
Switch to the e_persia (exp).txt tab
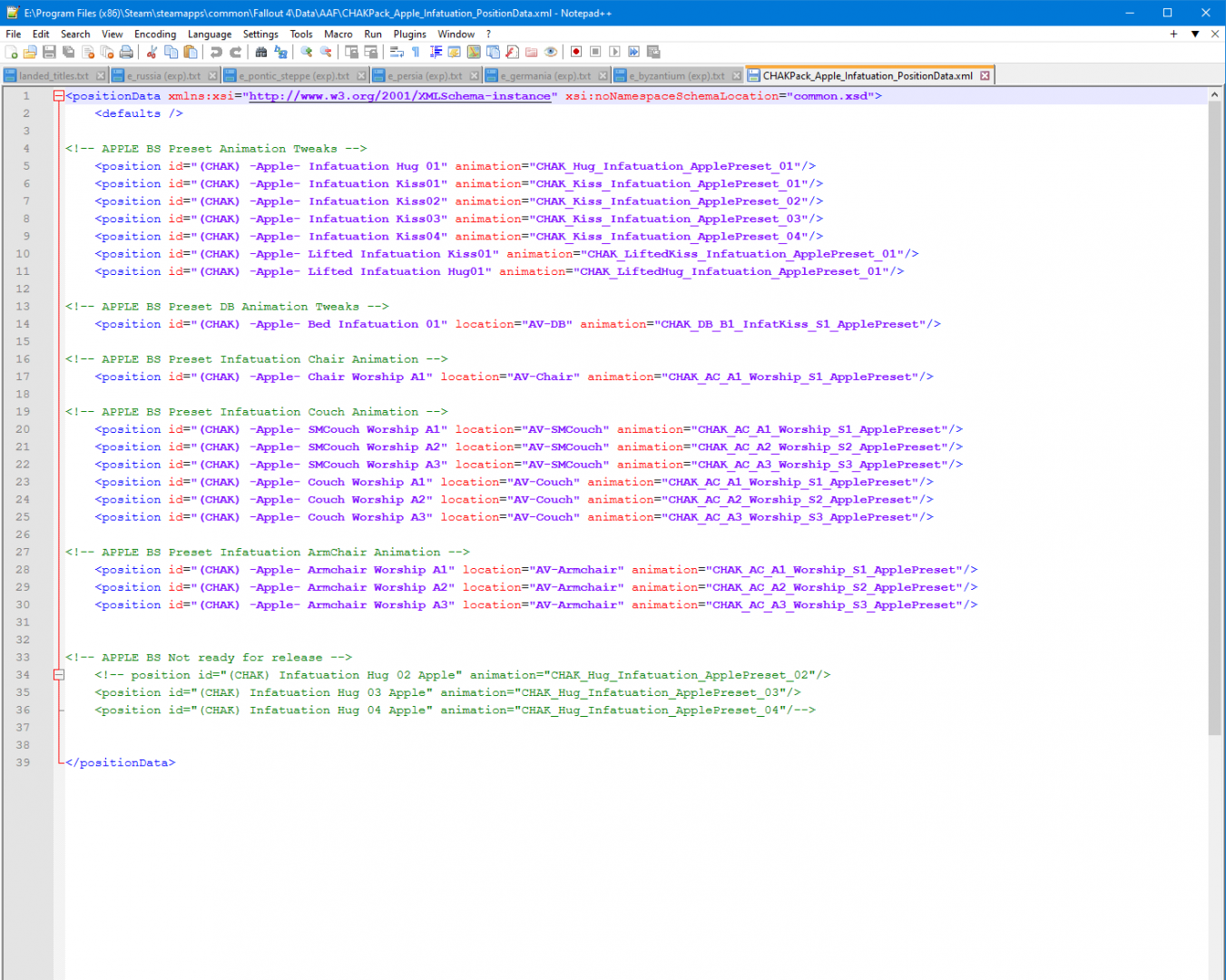[x=425, y=76]
